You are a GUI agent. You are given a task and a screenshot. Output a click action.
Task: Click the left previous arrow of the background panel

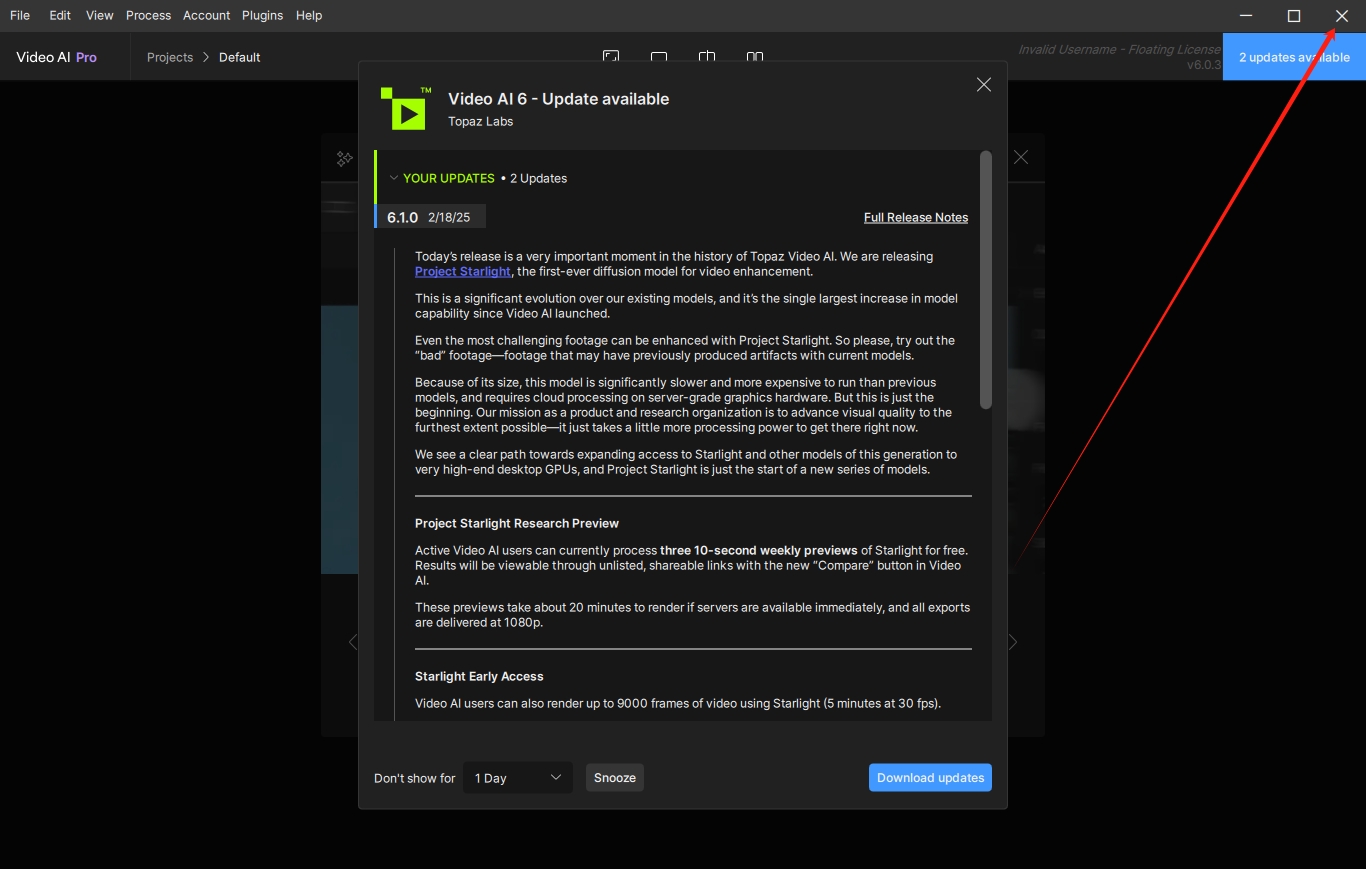point(352,642)
